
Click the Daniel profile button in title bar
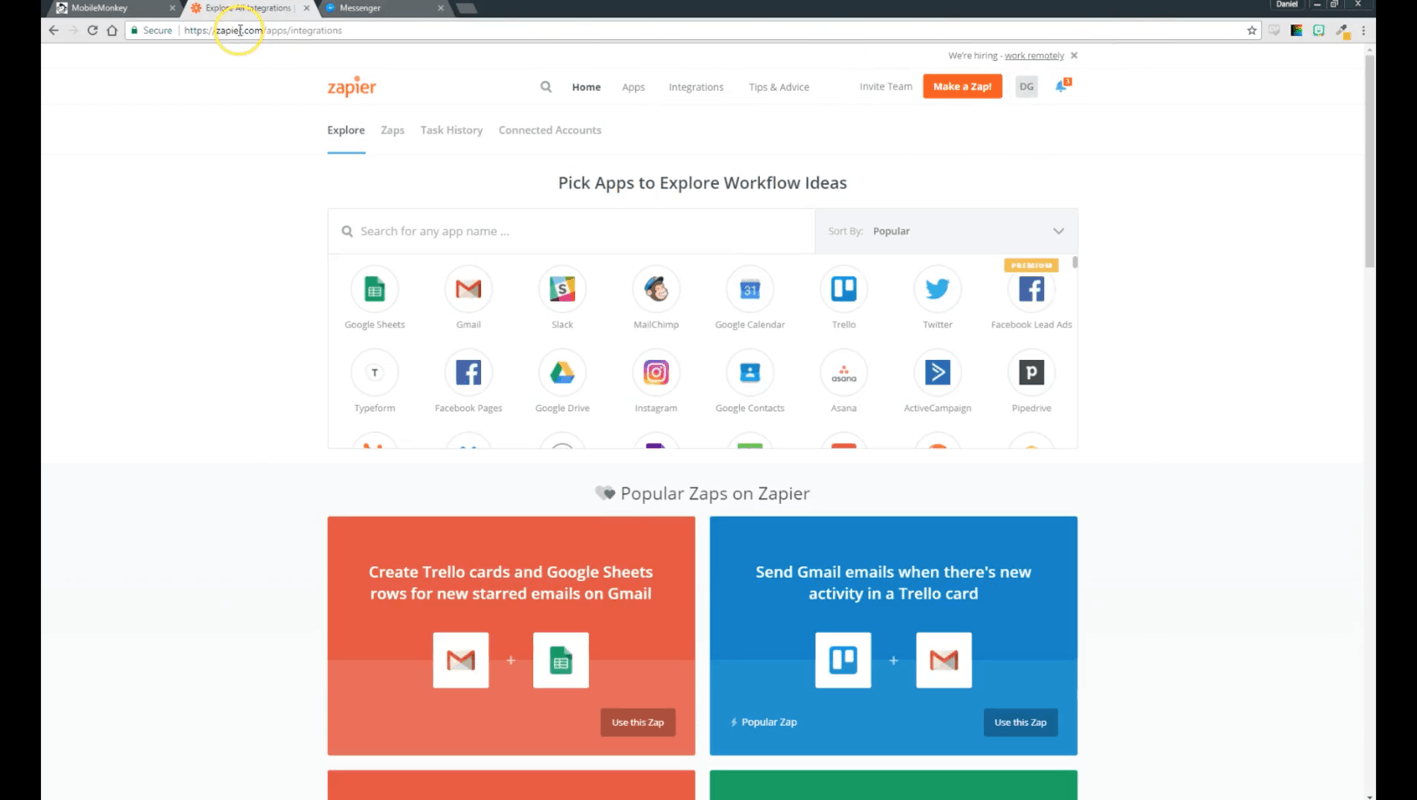(1287, 5)
